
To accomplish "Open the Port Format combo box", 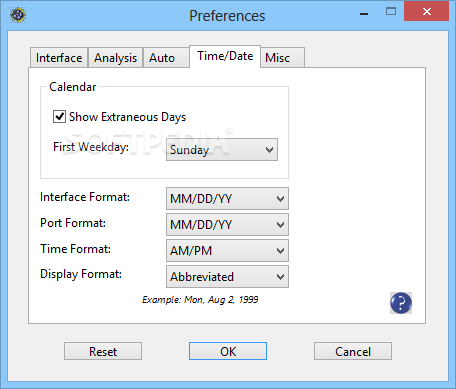I will [x=227, y=225].
